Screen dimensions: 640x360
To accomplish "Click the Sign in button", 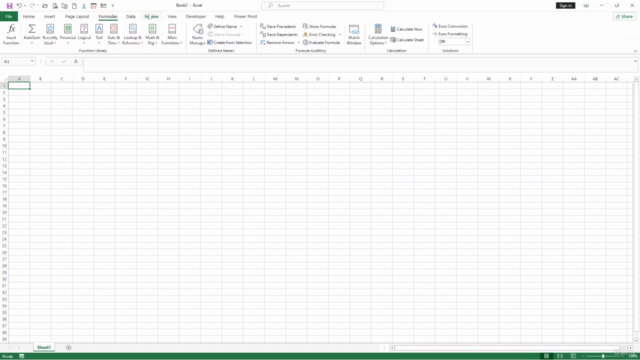I will click(x=565, y=6).
